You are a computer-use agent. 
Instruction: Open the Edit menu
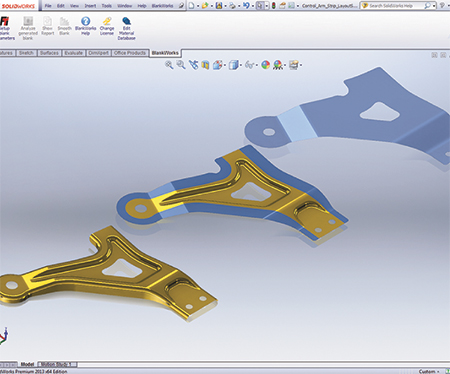(x=61, y=6)
